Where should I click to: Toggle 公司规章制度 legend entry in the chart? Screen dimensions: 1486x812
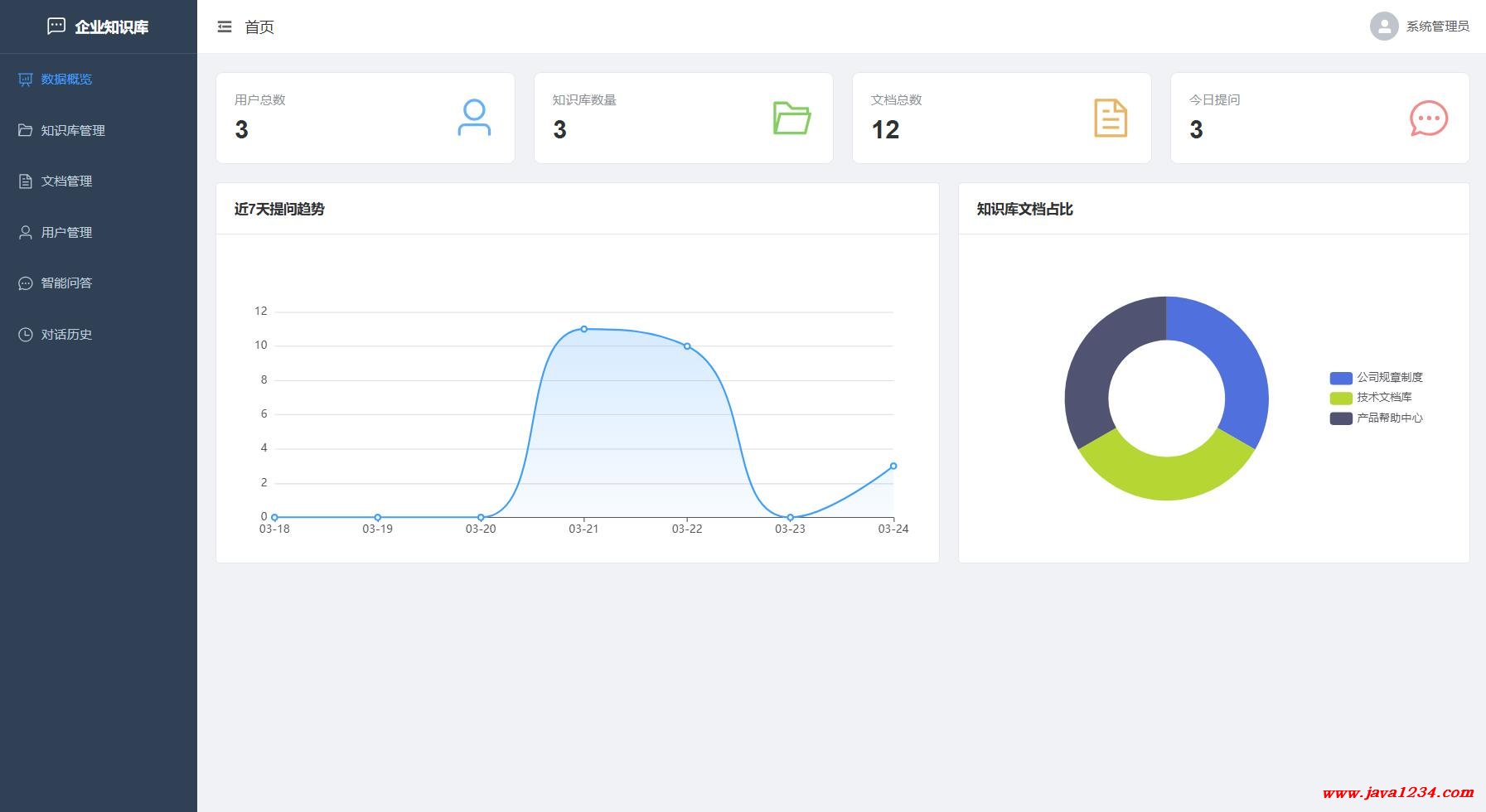click(x=1377, y=378)
